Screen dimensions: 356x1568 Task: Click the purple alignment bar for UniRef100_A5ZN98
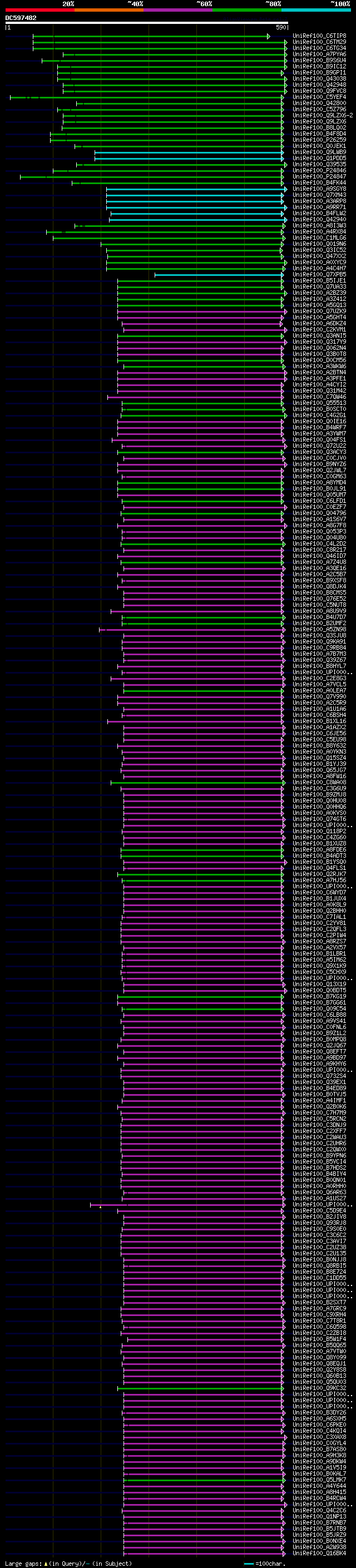coord(192,630)
